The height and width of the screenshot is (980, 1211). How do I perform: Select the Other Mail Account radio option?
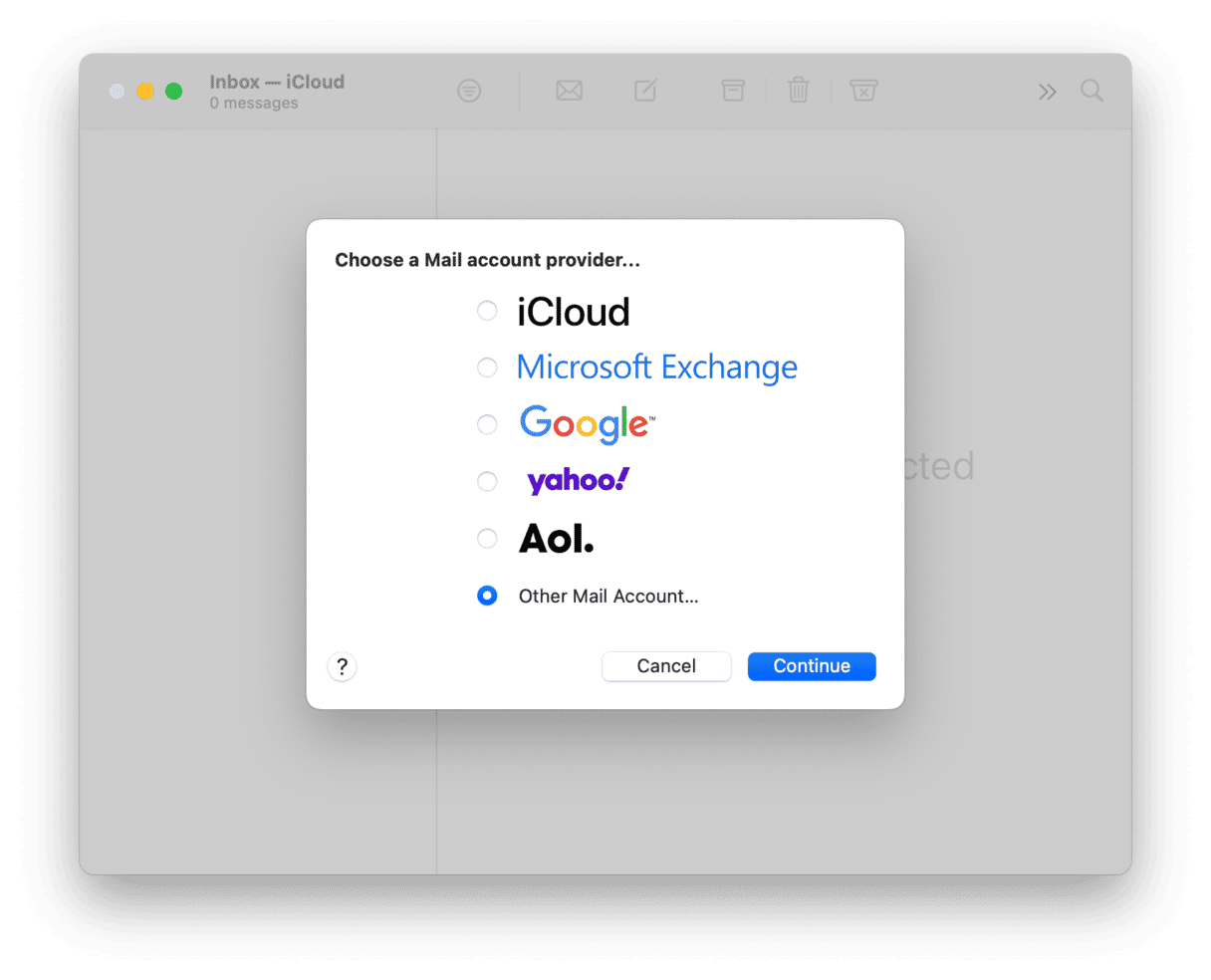(487, 596)
